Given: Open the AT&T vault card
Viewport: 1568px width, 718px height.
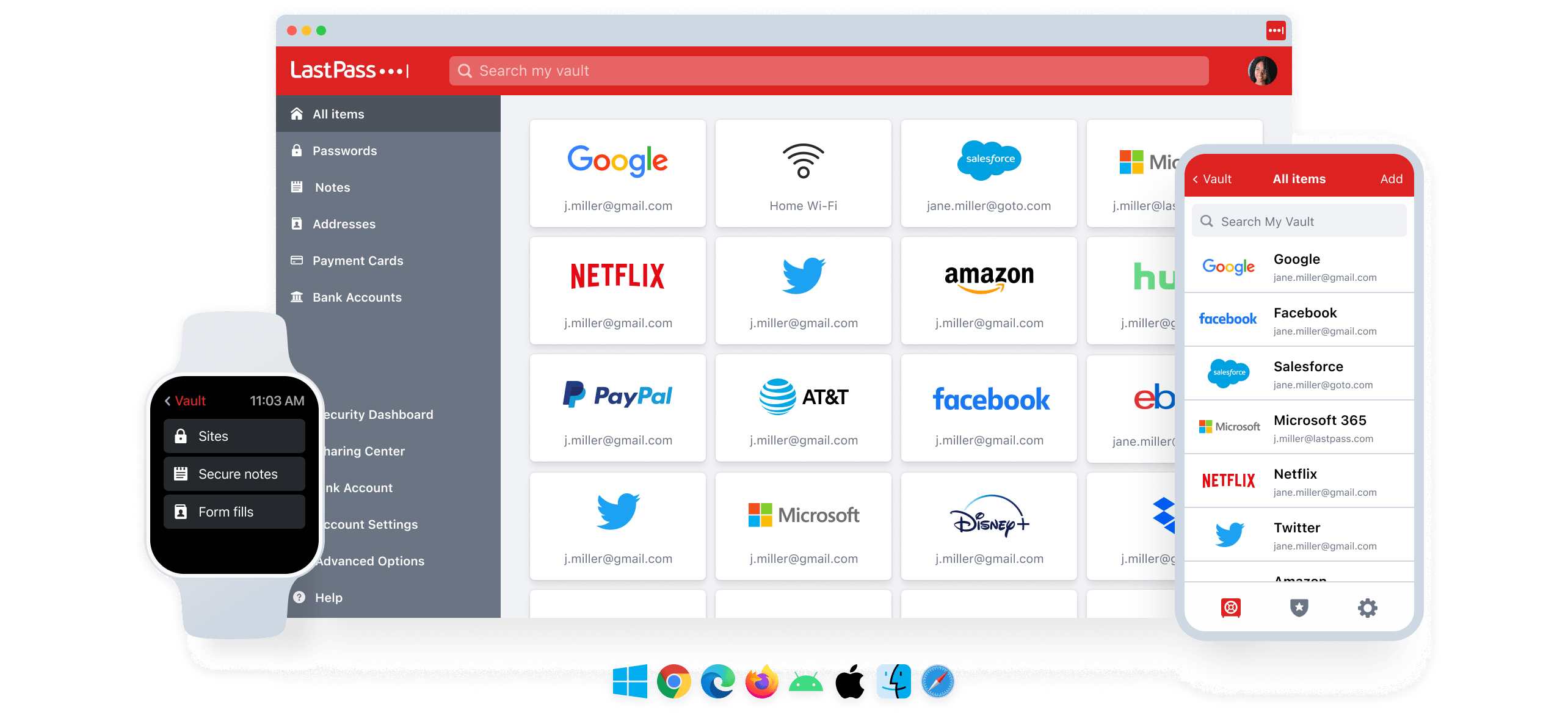Looking at the screenshot, I should point(804,408).
